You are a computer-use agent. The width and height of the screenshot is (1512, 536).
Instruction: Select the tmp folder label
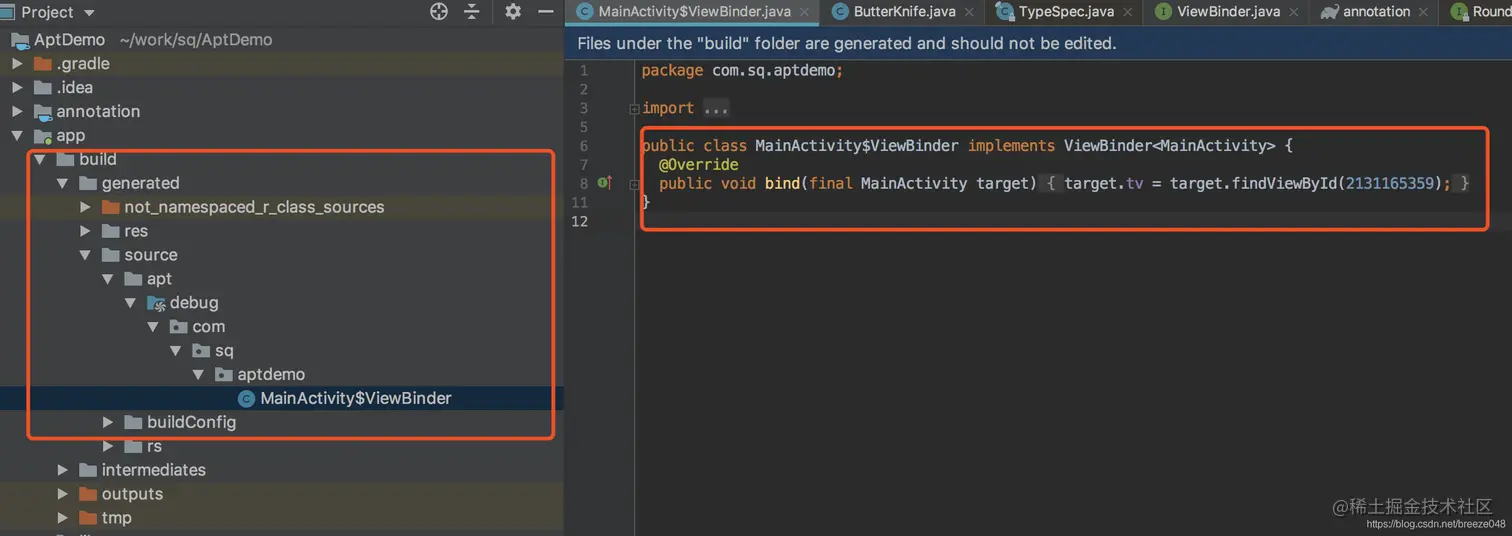tap(117, 518)
